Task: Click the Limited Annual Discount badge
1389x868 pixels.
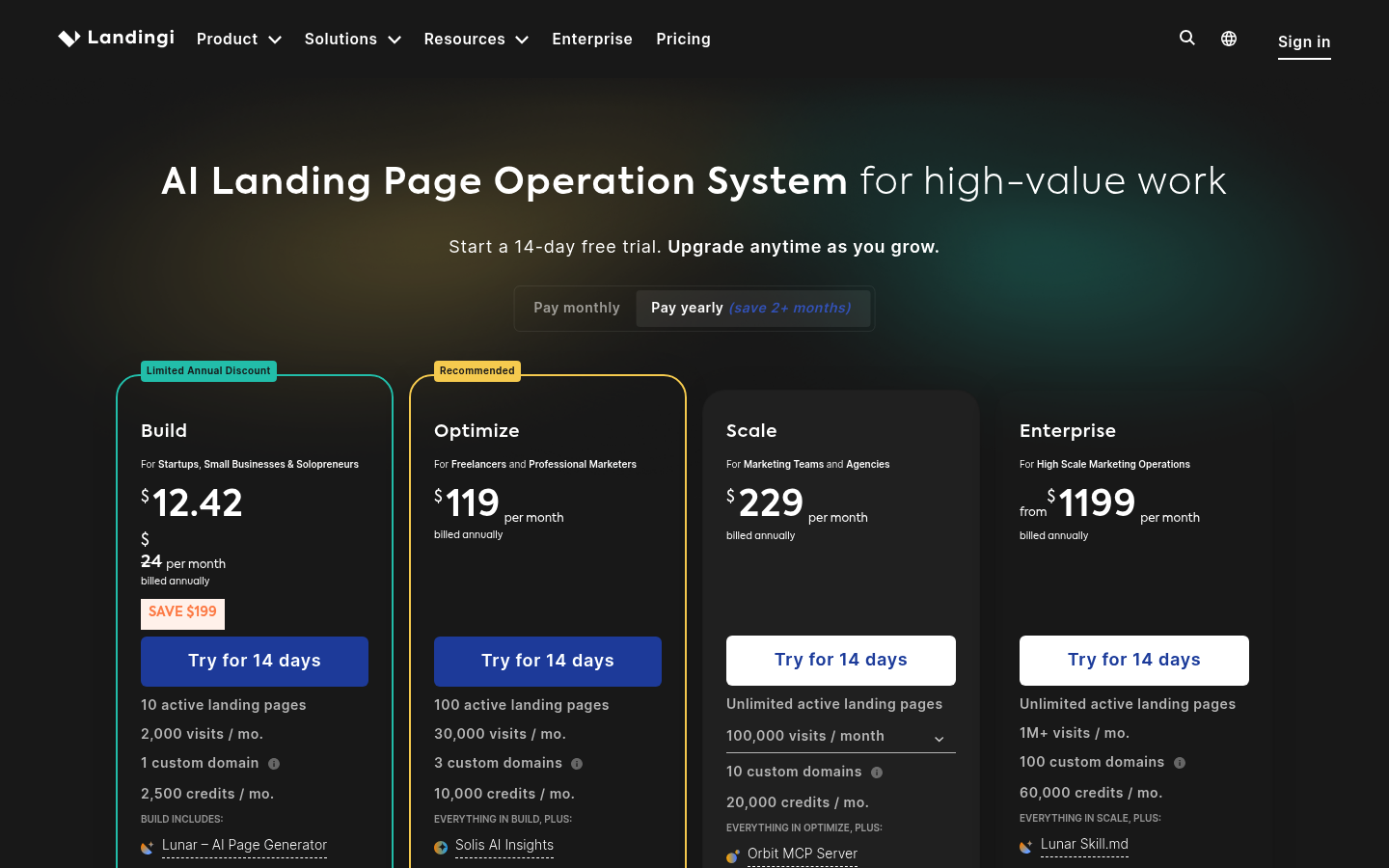Action: [208, 371]
